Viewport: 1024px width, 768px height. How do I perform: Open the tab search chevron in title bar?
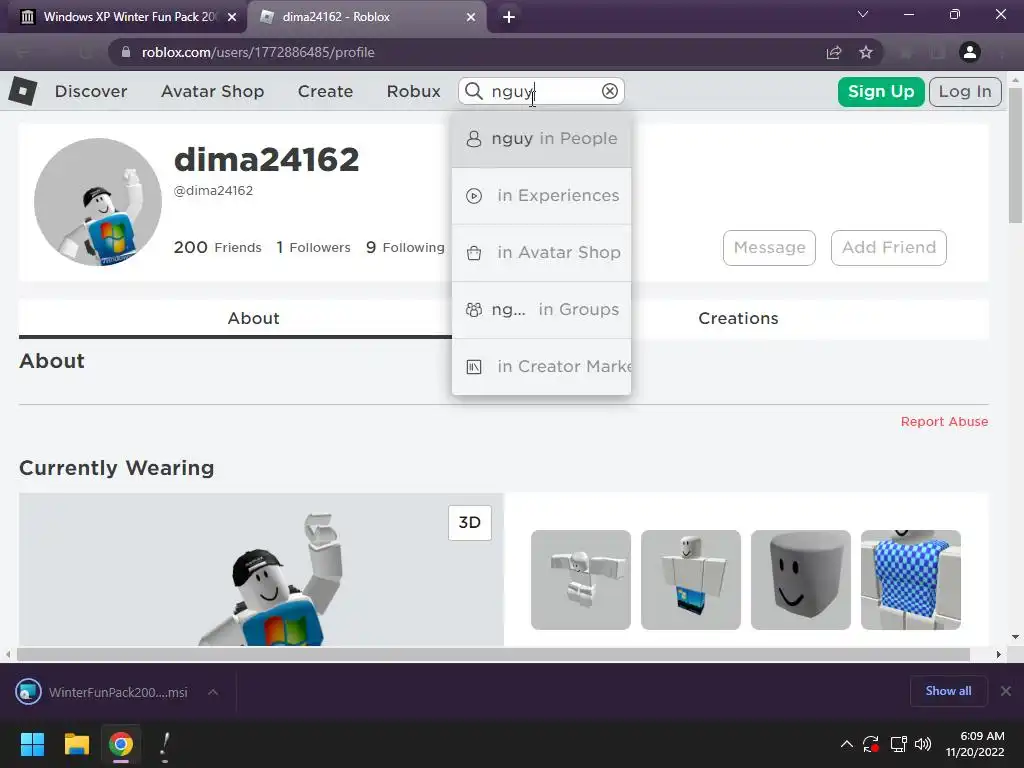862,14
